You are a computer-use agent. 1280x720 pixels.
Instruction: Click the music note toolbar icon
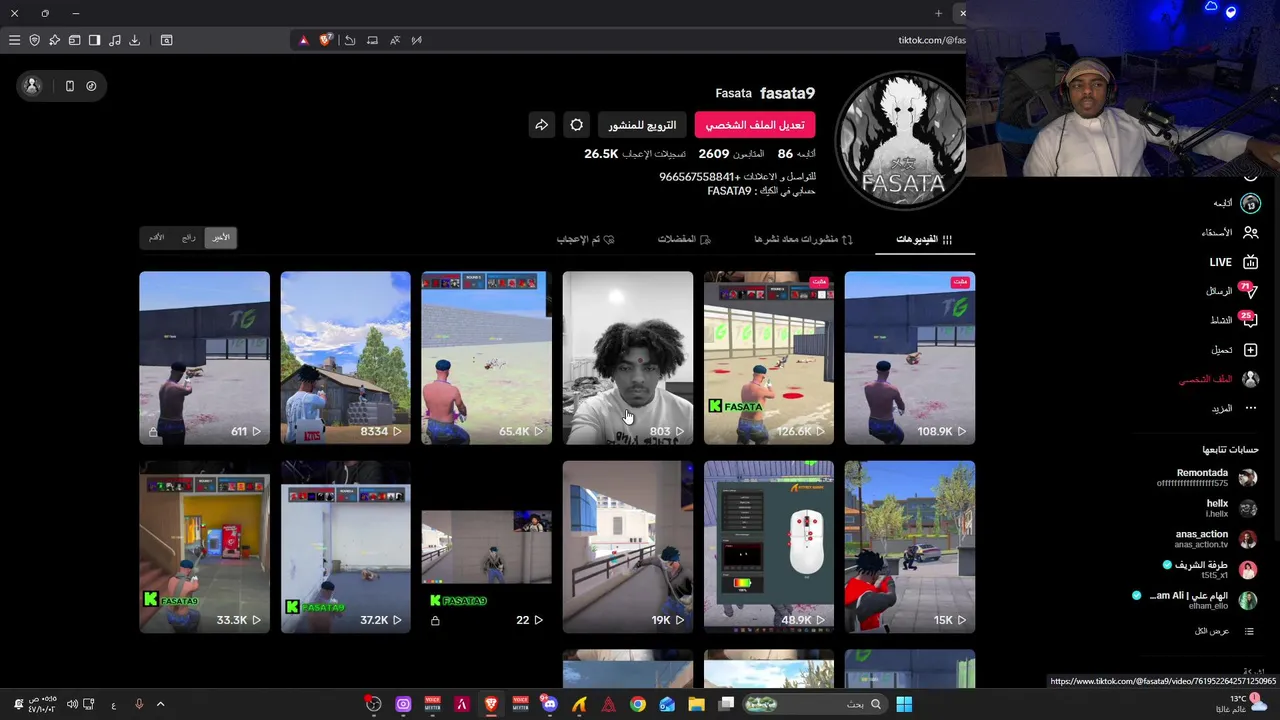pos(114,40)
